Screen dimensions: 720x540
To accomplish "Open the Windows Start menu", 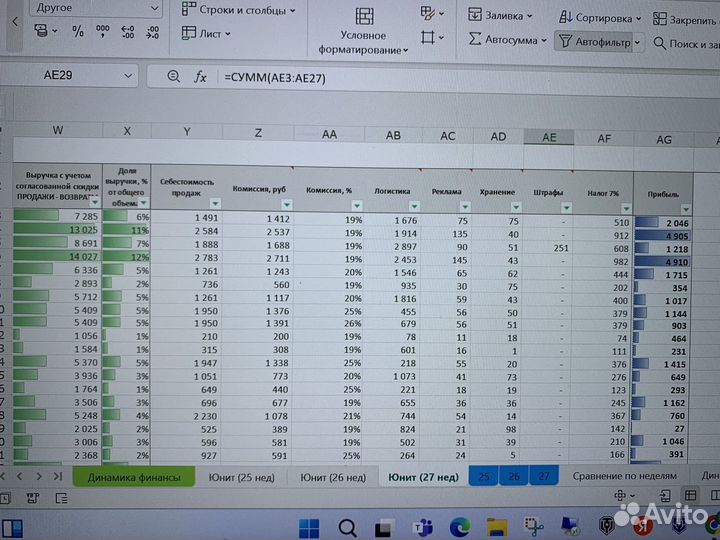I will 310,528.
